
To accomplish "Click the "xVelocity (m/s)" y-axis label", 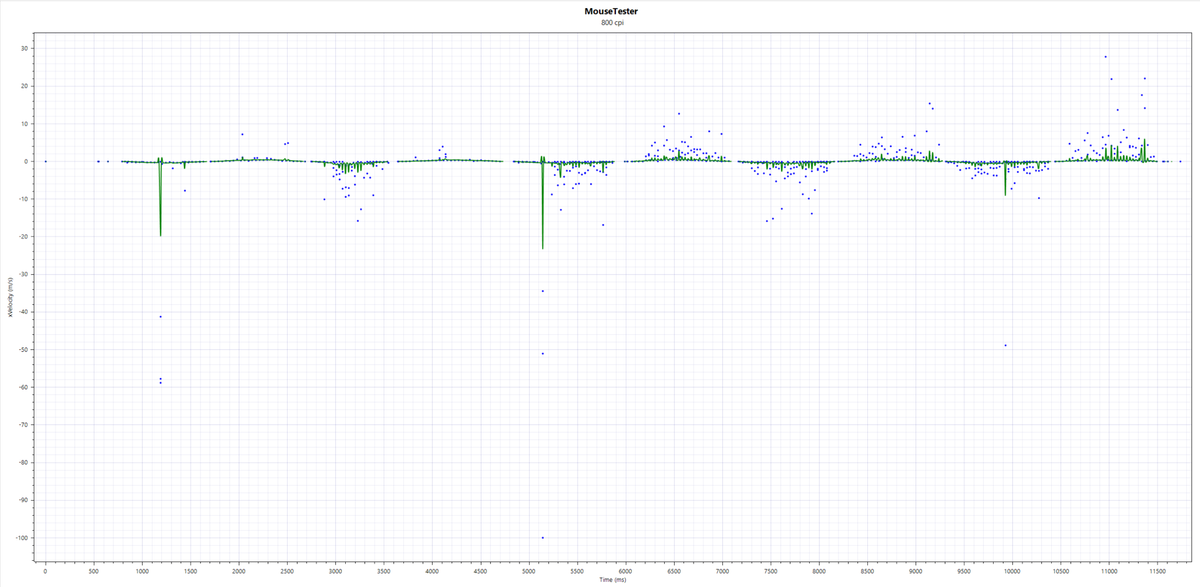I will (x=8, y=298).
